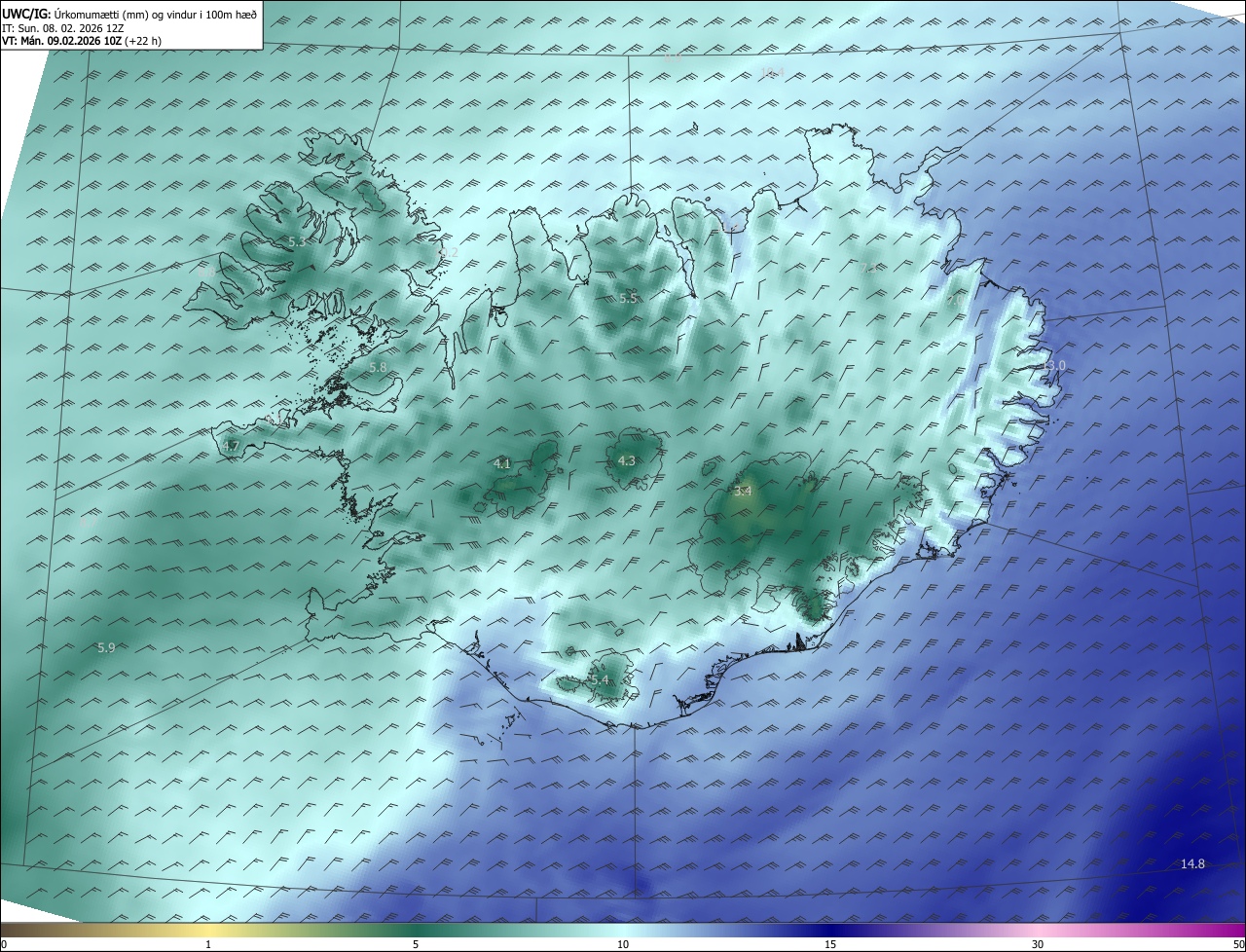Click the colorbar tick label 1
The width and height of the screenshot is (1246, 952).
208,944
